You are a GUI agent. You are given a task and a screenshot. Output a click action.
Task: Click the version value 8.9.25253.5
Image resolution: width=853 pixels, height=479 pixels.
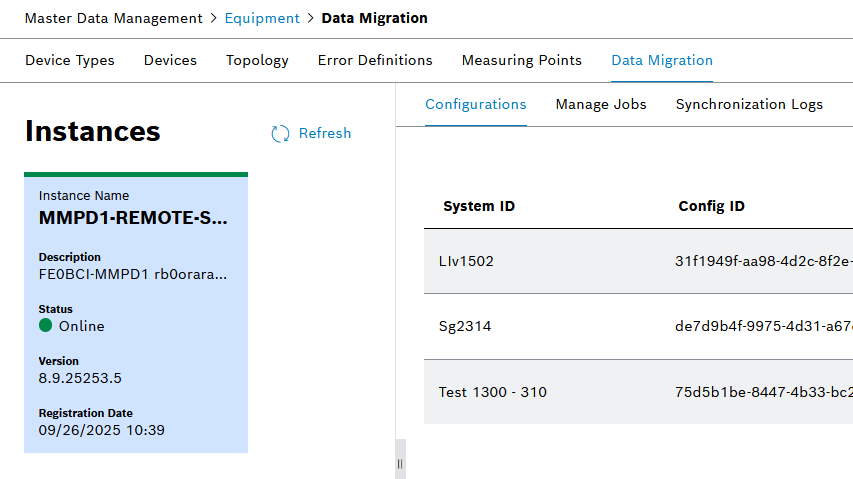click(80, 378)
